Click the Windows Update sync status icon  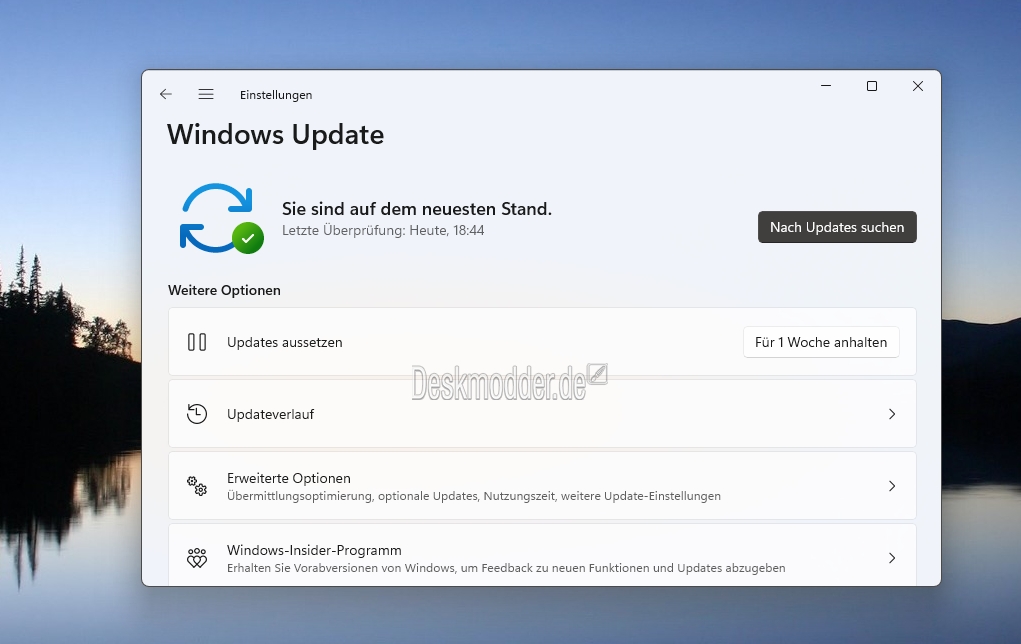pos(221,219)
